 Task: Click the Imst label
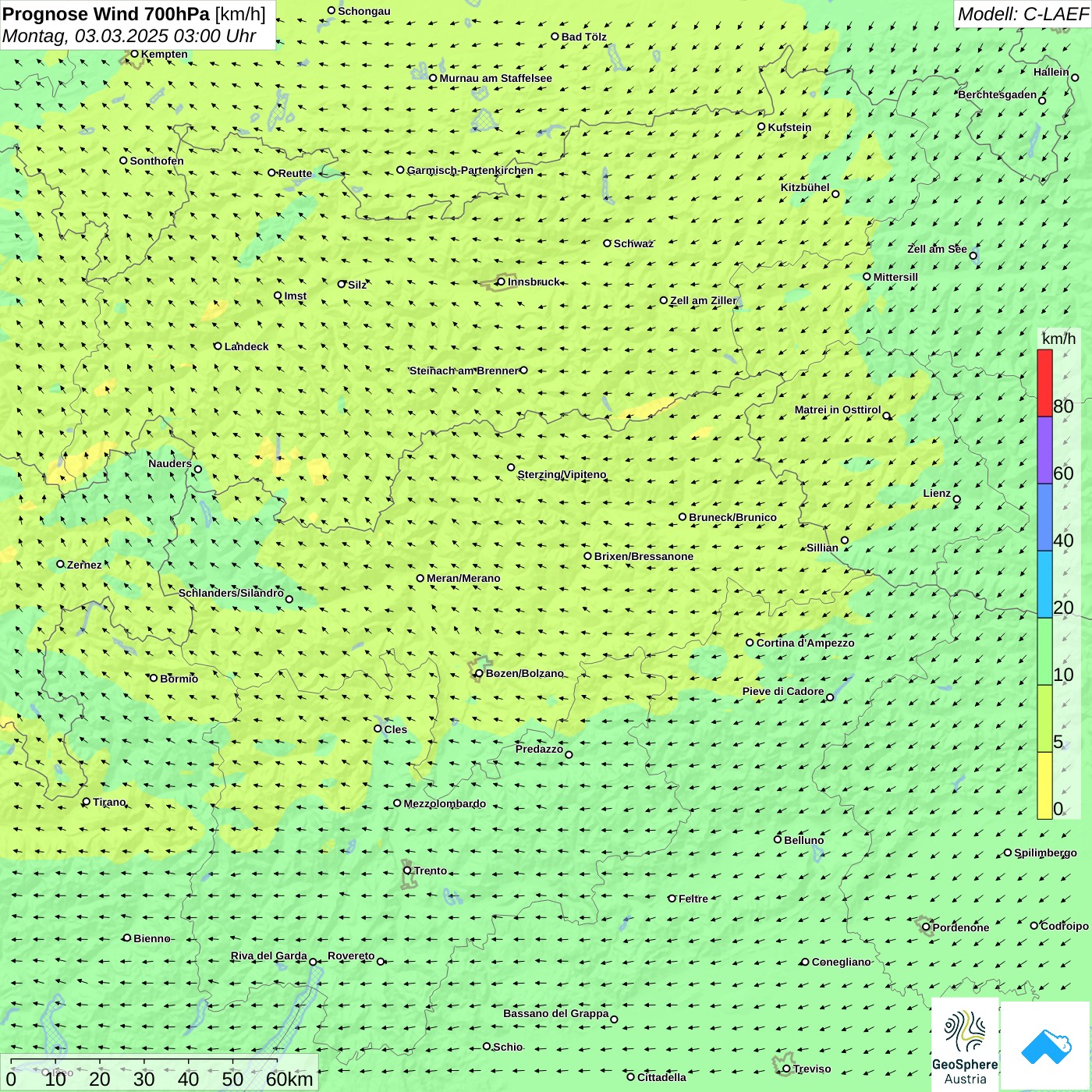295,296
